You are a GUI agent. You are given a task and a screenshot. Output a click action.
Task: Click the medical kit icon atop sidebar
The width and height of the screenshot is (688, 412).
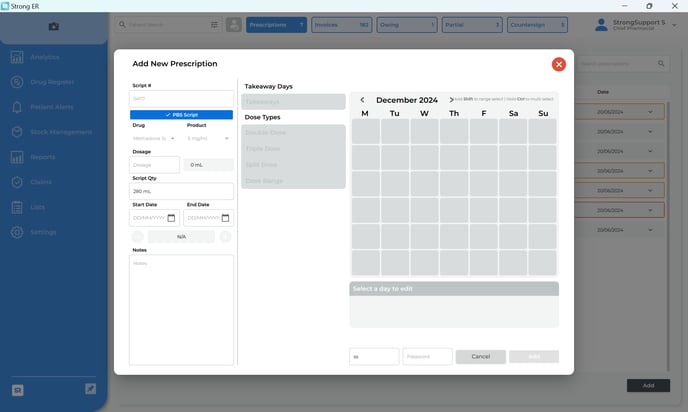pos(54,26)
